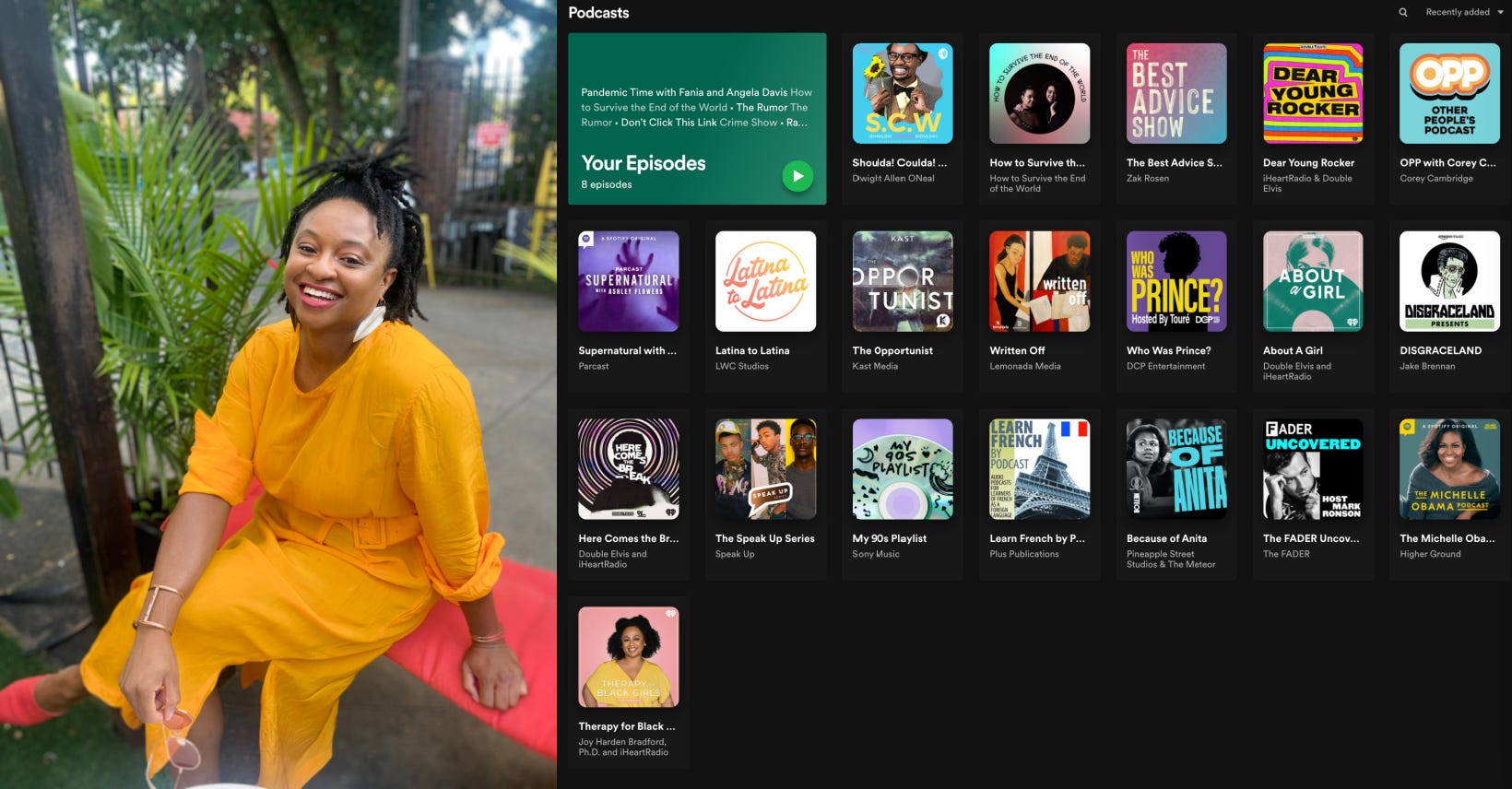Viewport: 1512px width, 789px height.
Task: Open the Supernatural with Ashley Flowers cover
Action: [x=629, y=281]
